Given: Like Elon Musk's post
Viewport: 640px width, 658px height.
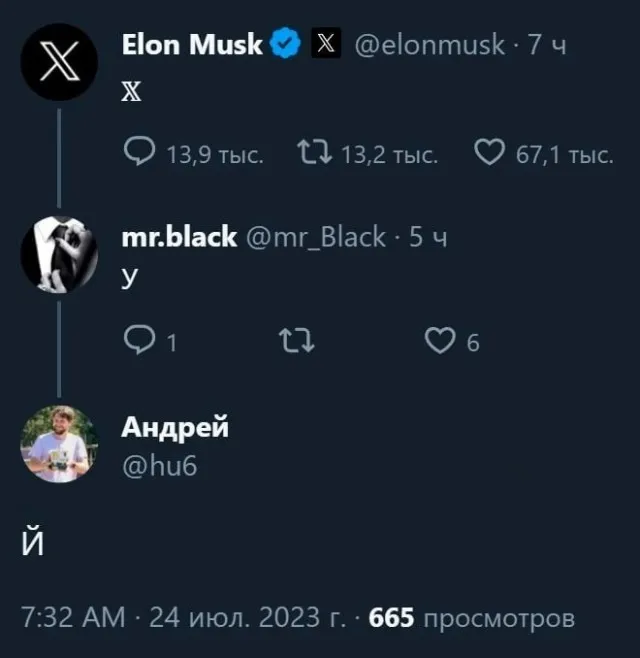Looking at the screenshot, I should pyautogui.click(x=488, y=154).
